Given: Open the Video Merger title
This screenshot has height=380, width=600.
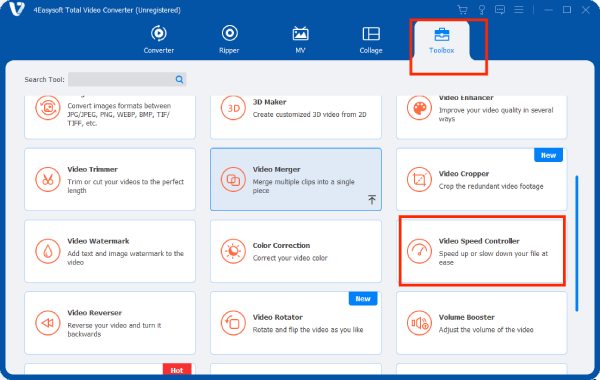Looking at the screenshot, I should [276, 169].
